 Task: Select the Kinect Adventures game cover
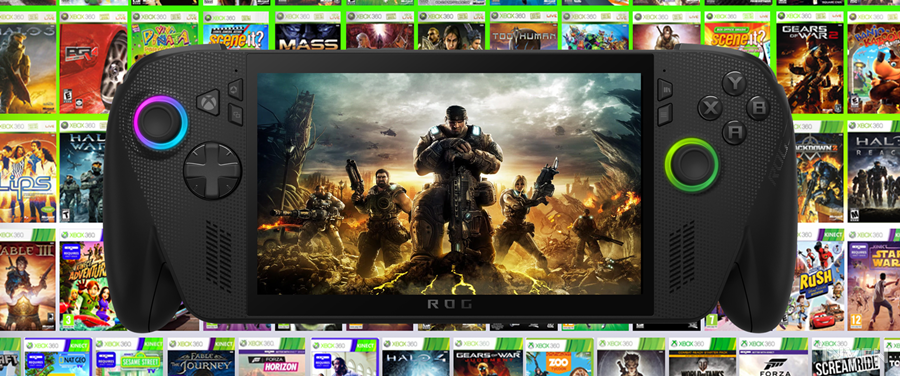point(87,280)
